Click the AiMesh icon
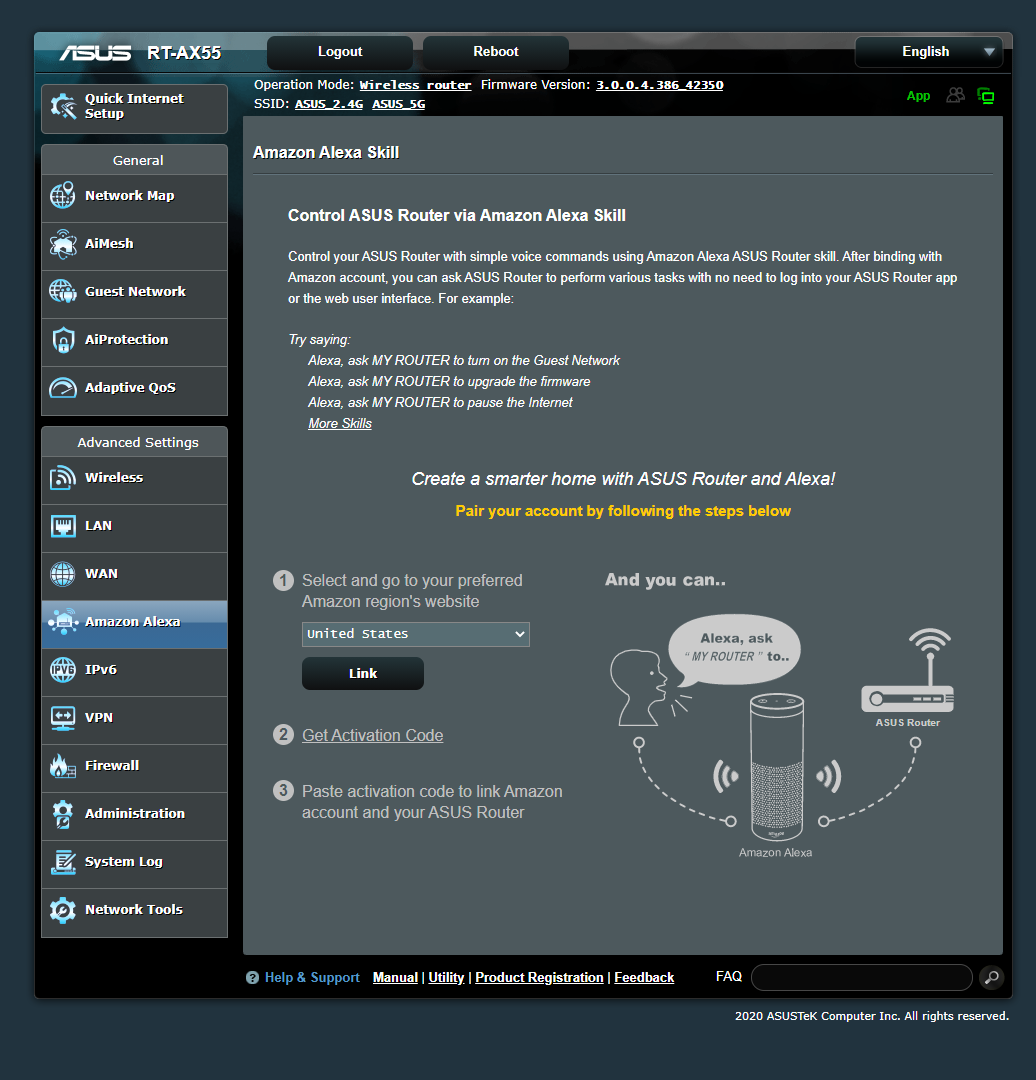Image resolution: width=1036 pixels, height=1080 pixels. coord(63,244)
